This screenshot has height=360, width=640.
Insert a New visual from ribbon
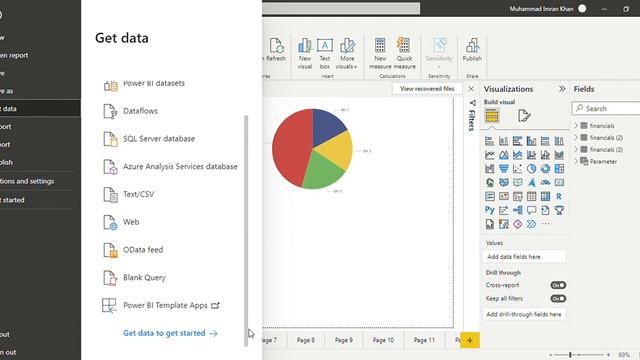304,53
